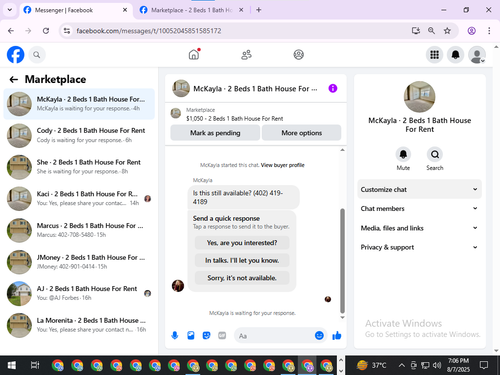Image resolution: width=500 pixels, height=375 pixels.
Task: Click the More options button
Action: click(301, 133)
